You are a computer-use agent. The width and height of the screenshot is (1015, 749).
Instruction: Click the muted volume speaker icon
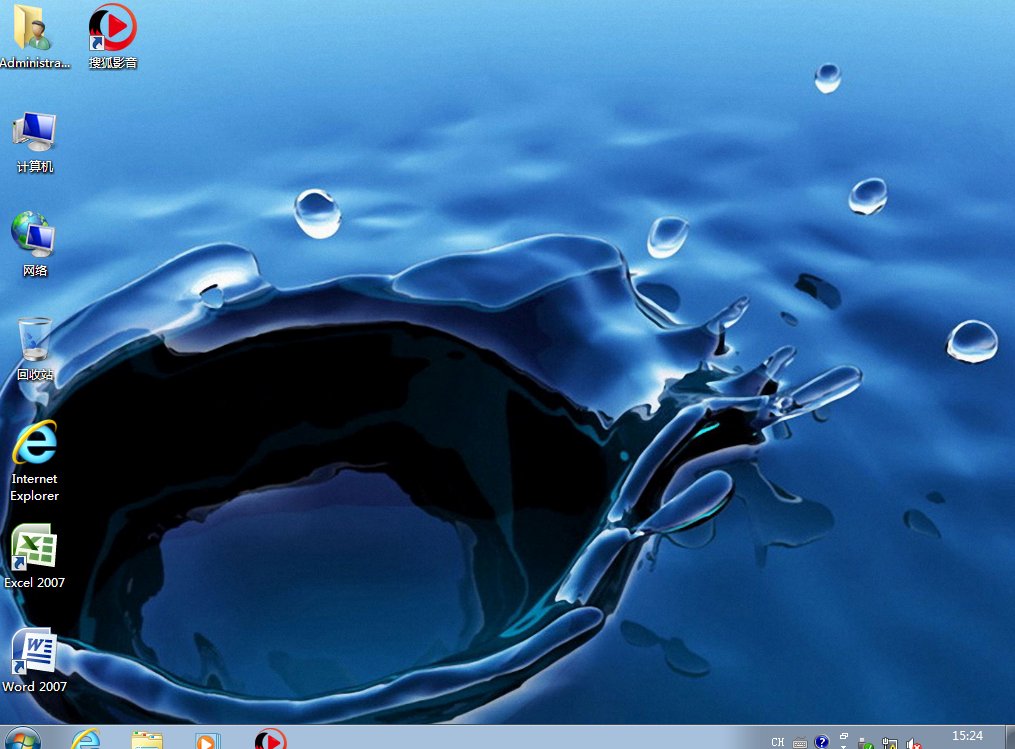pos(913,743)
